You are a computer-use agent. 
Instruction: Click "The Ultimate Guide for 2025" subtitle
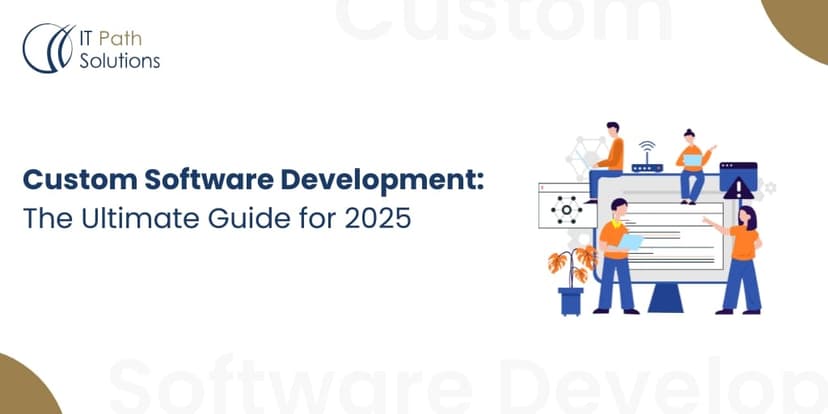pyautogui.click(x=216, y=218)
